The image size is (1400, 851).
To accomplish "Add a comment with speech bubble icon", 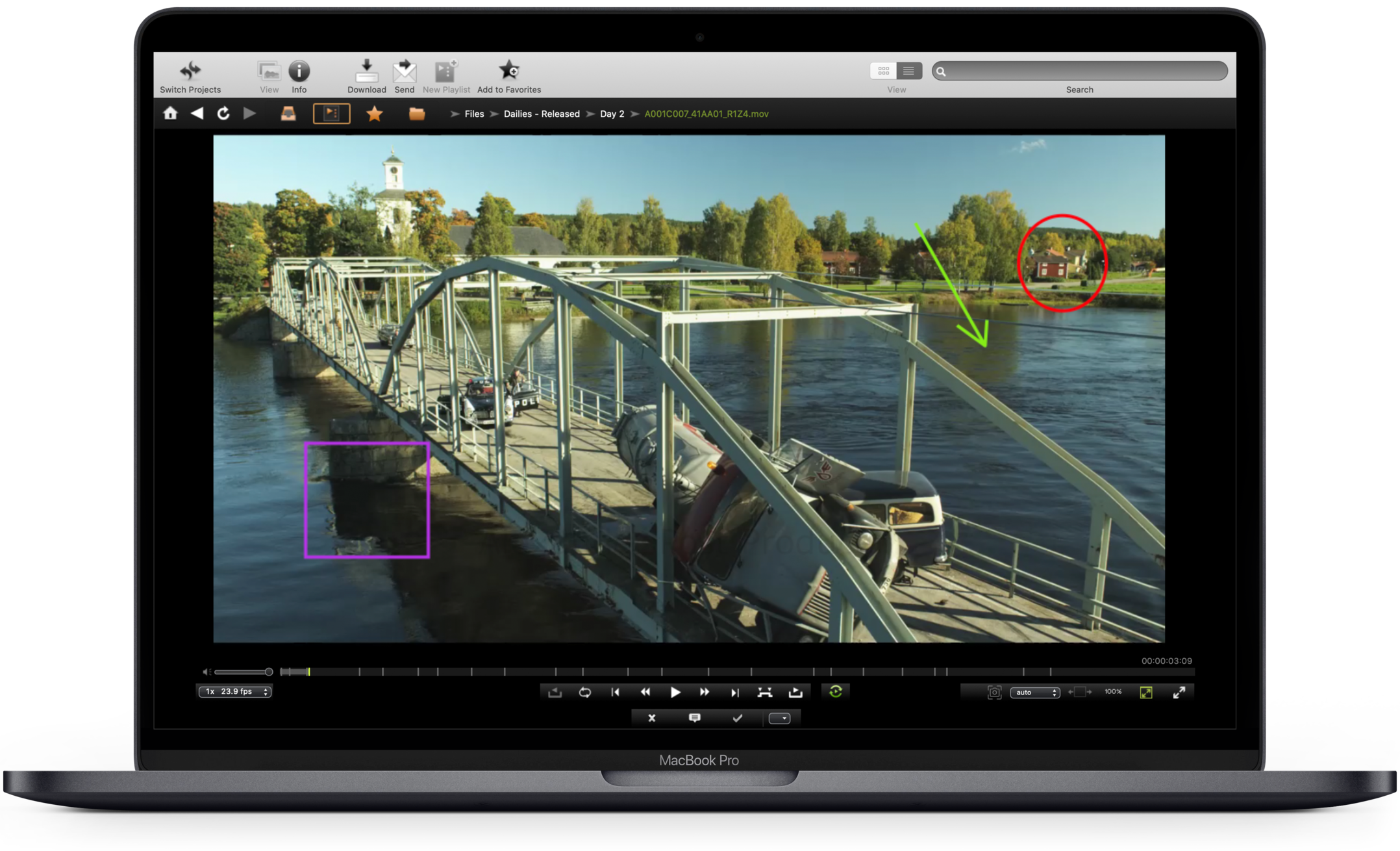I will point(694,718).
